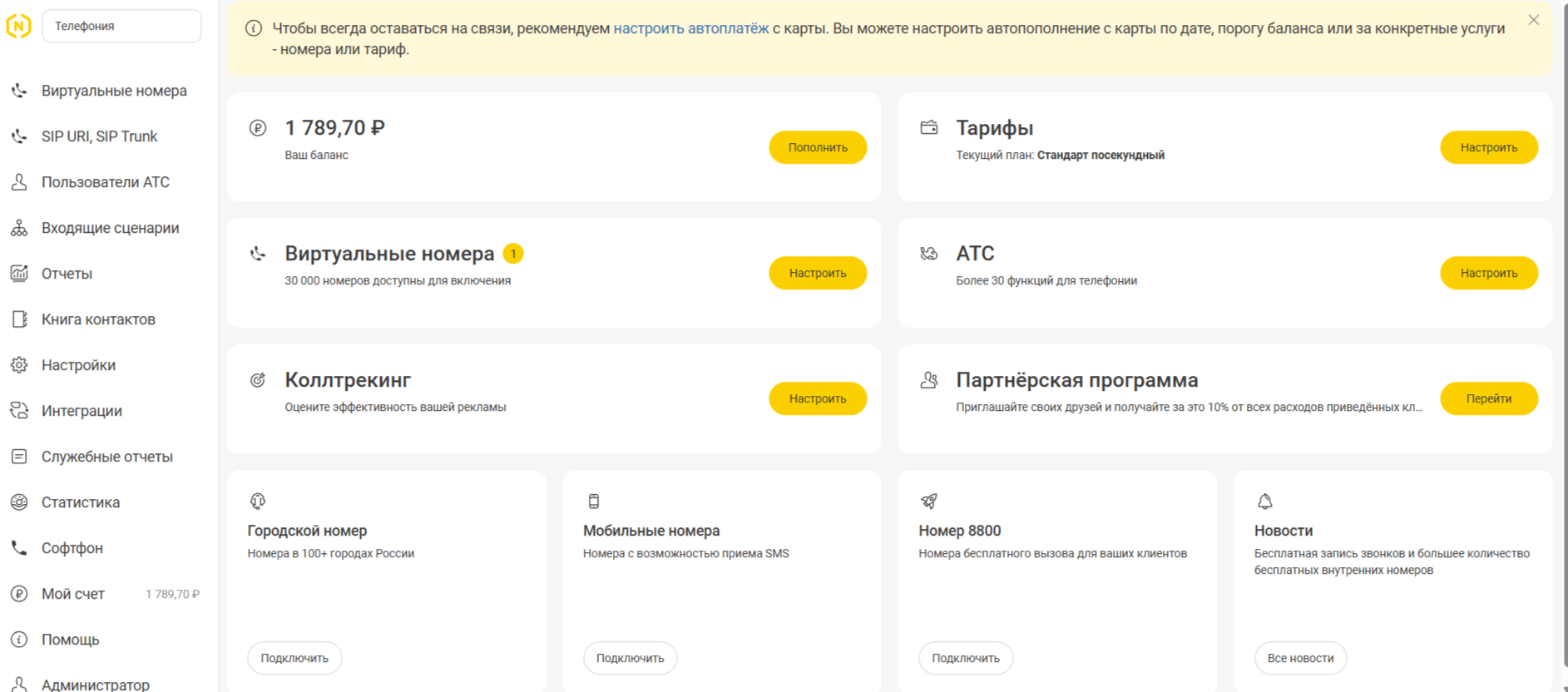Click the yellow N logo icon
This screenshot has width=1568, height=692.
pyautogui.click(x=18, y=27)
